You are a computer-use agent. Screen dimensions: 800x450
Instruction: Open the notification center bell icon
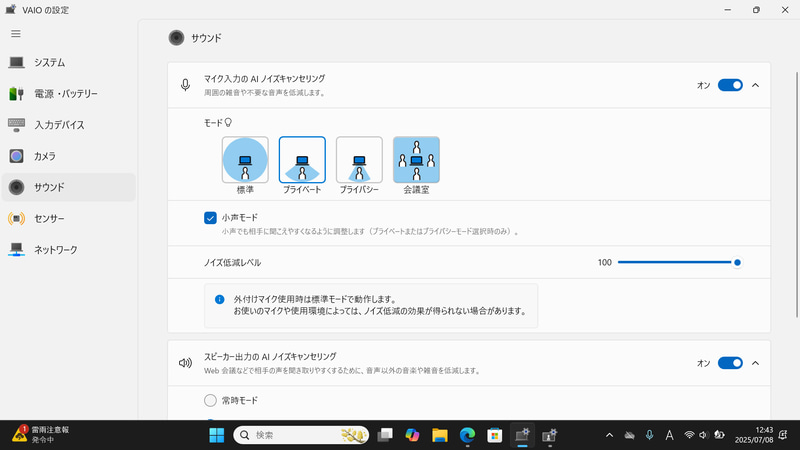coord(783,435)
